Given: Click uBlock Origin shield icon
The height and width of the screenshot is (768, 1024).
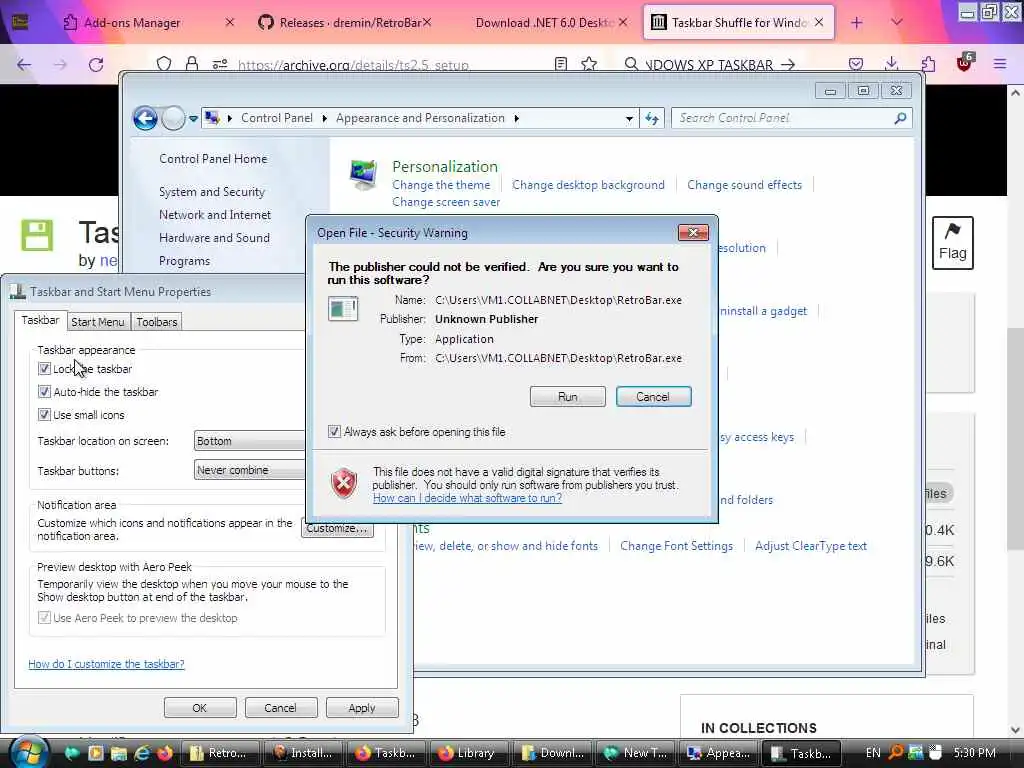Looking at the screenshot, I should coord(965,63).
